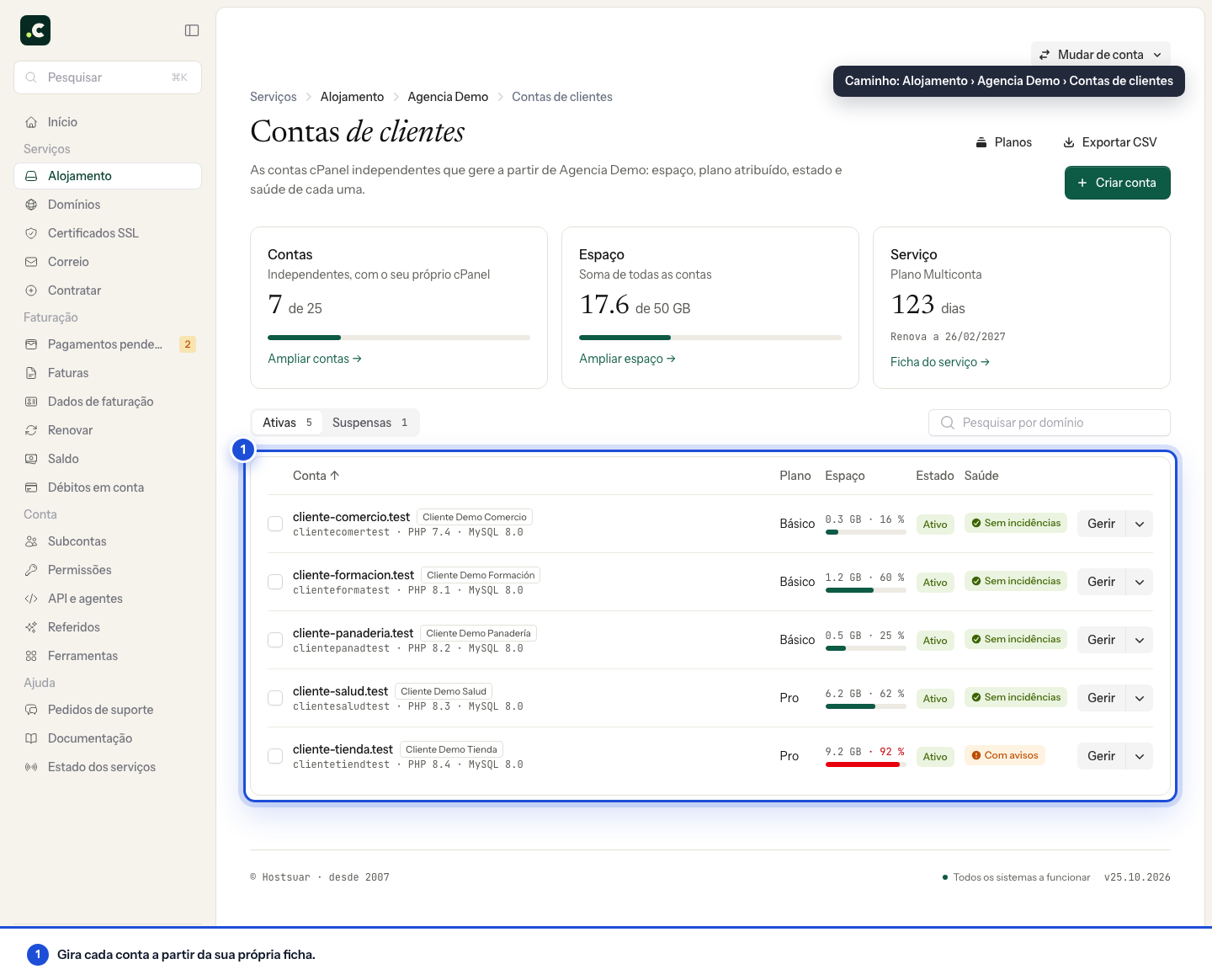Viewport: 1212px width, 980px height.
Task: Sort by the Conta column header
Action: click(316, 476)
